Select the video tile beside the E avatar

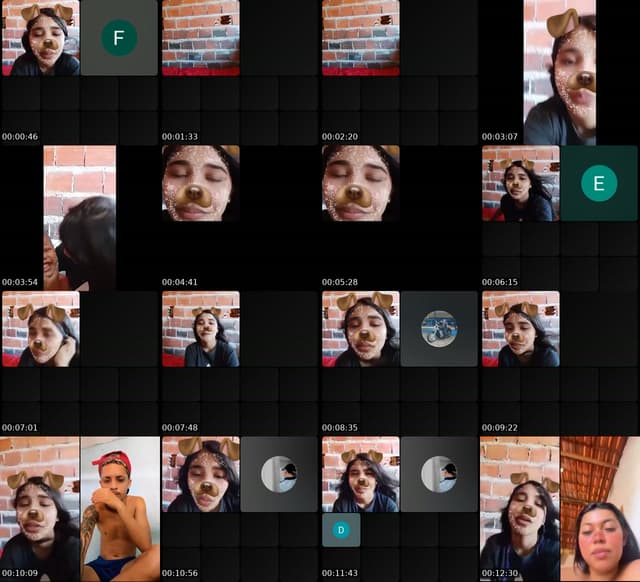[521, 183]
